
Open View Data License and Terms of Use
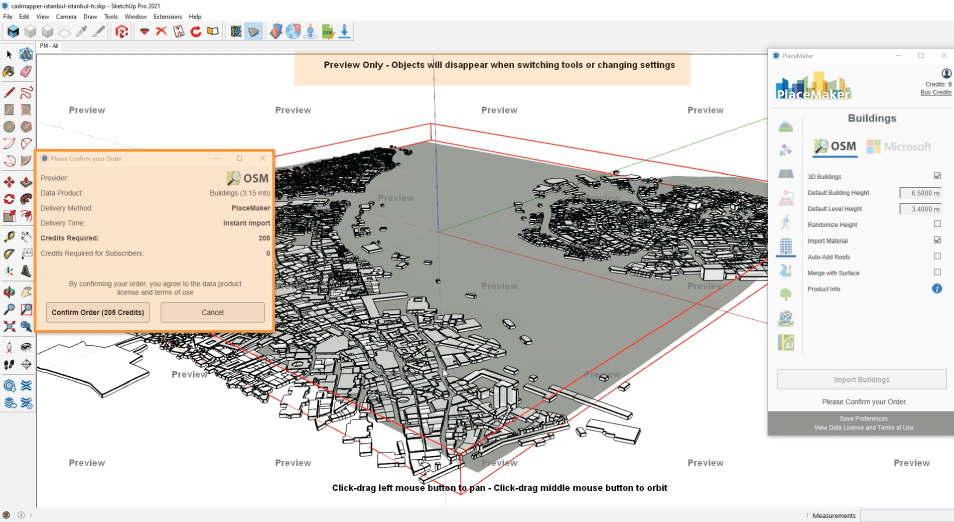click(x=863, y=428)
